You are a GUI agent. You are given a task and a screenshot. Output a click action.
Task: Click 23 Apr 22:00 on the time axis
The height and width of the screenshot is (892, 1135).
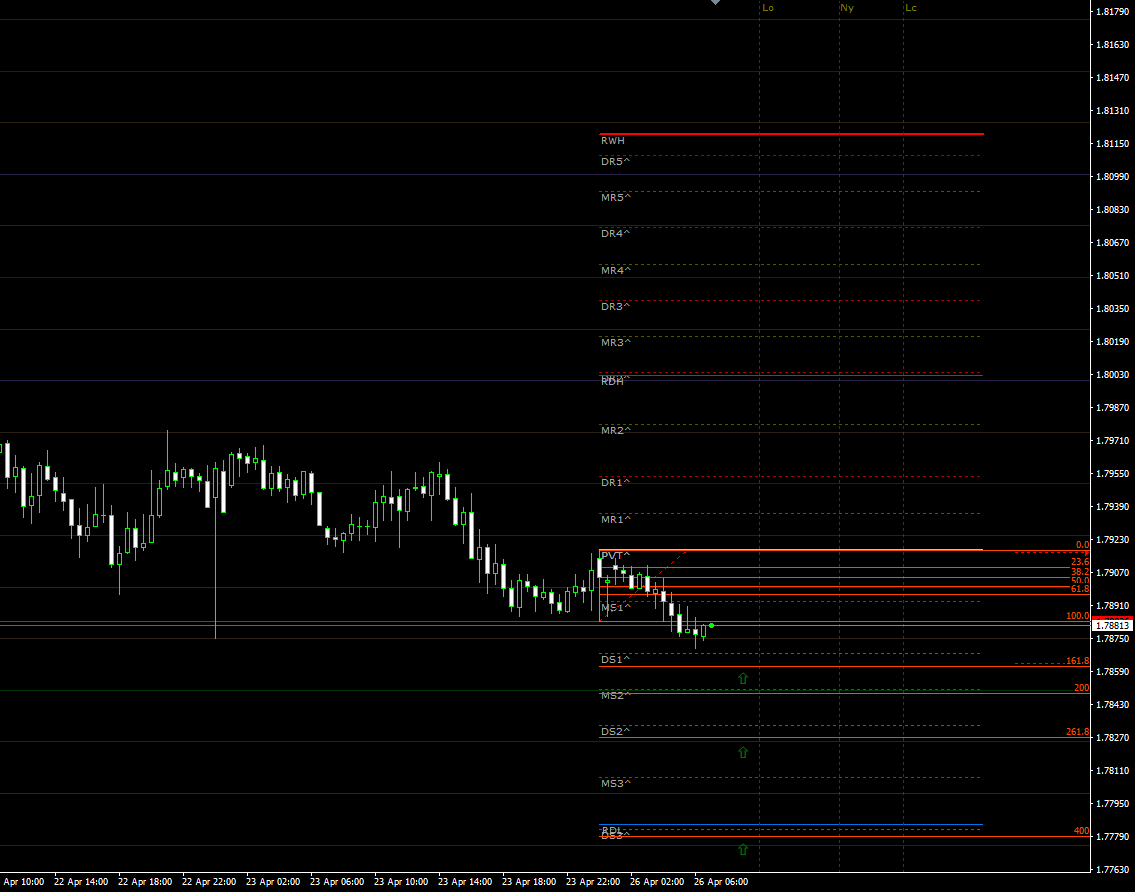[x=594, y=882]
